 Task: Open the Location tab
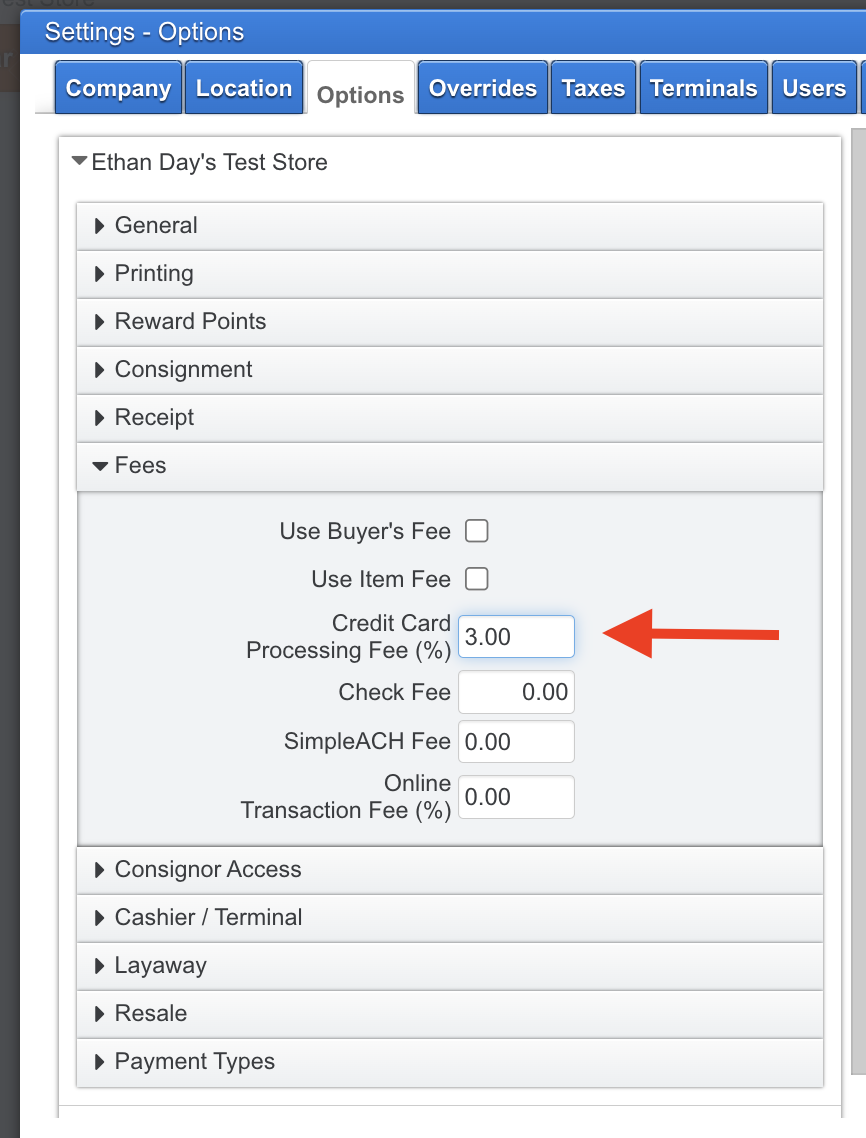click(x=243, y=88)
